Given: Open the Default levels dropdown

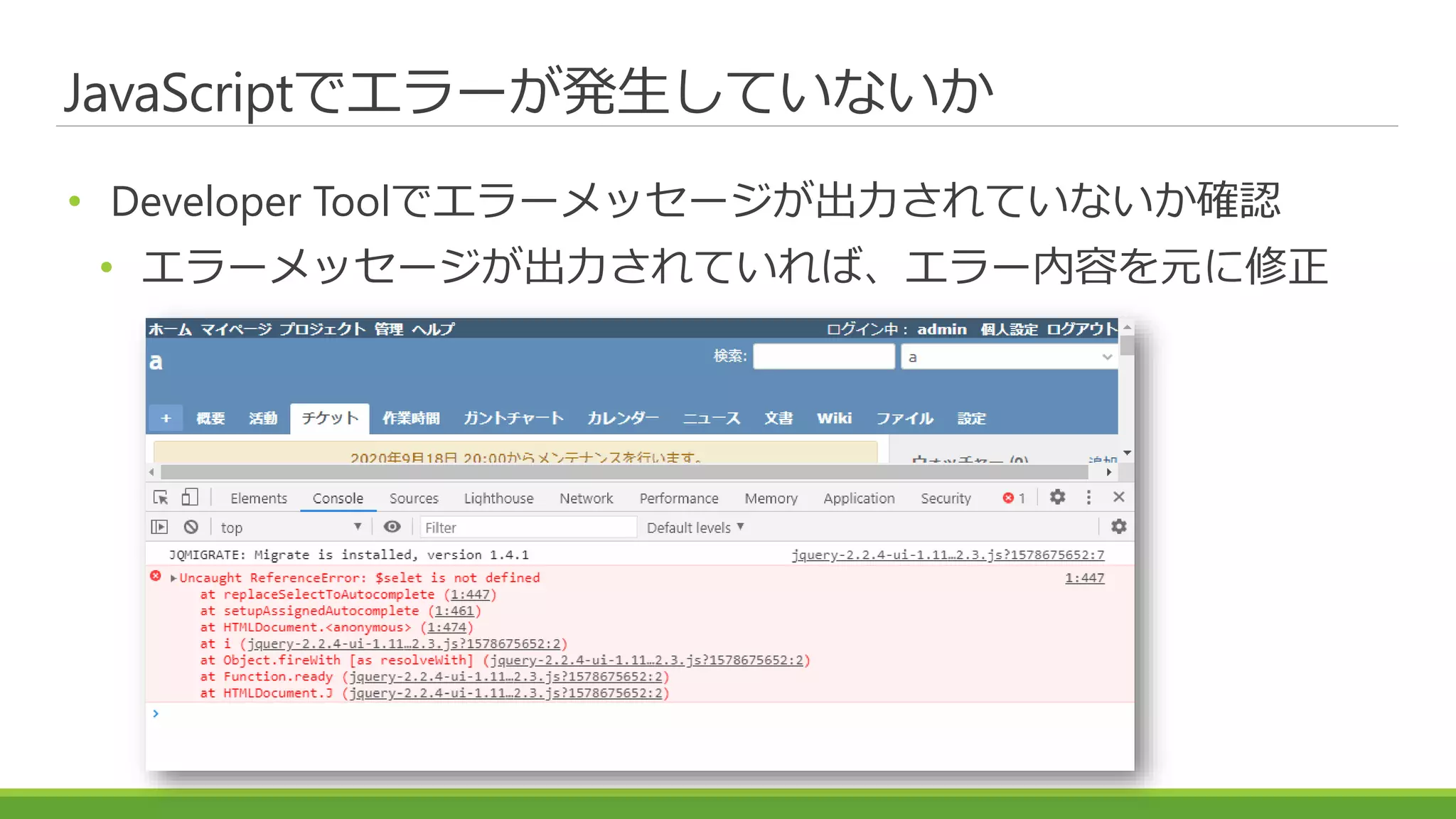Looking at the screenshot, I should (x=695, y=528).
